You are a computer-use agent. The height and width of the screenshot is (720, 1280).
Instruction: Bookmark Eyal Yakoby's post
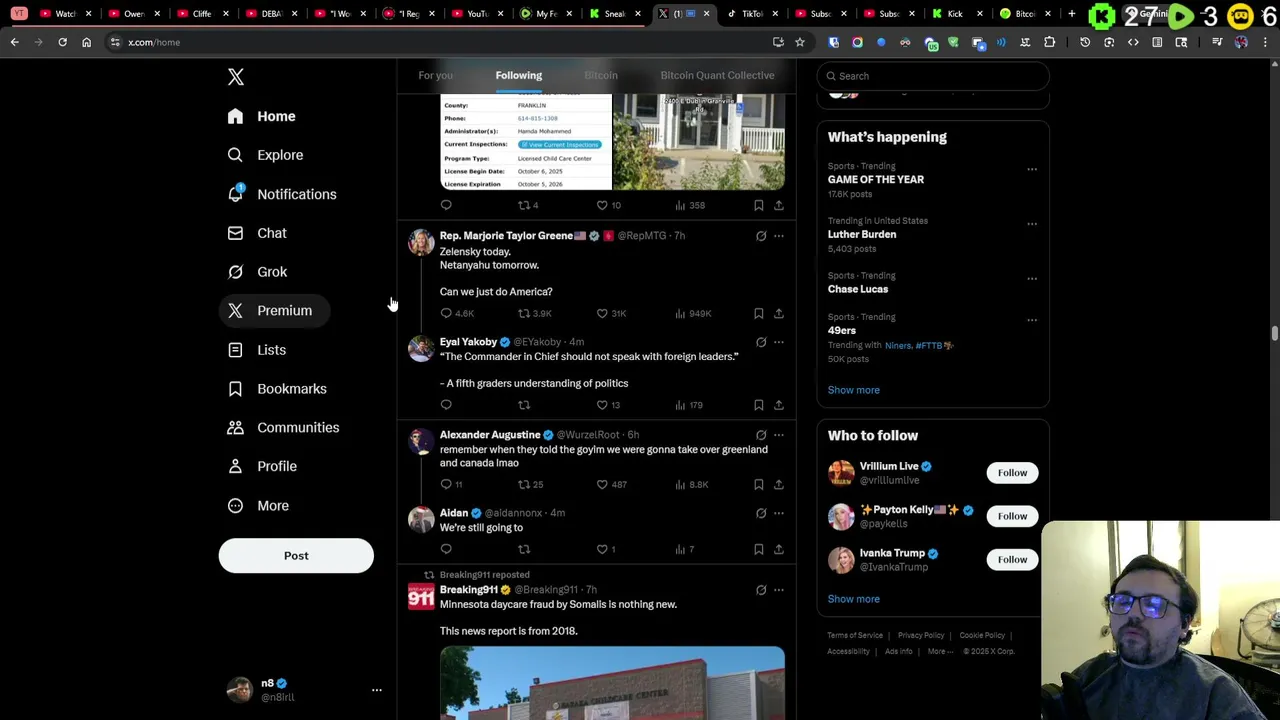758,405
